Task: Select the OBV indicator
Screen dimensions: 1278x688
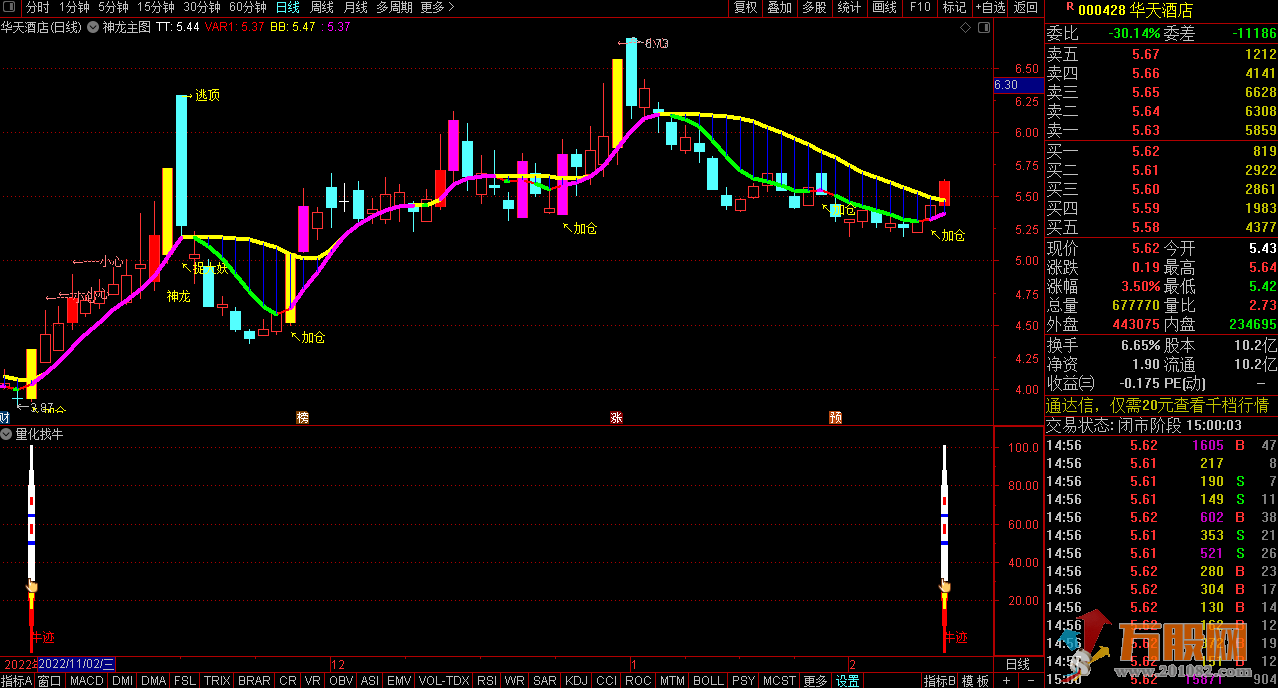Action: (341, 681)
